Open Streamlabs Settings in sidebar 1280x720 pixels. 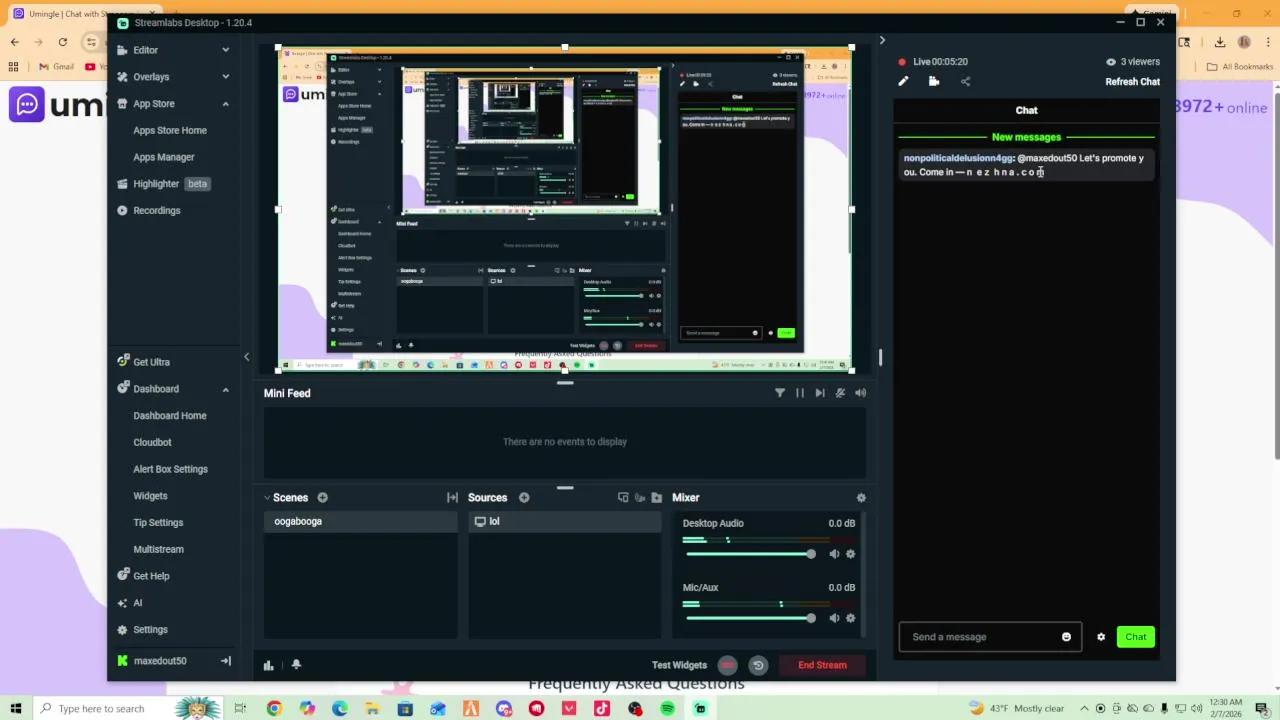pyautogui.click(x=142, y=630)
